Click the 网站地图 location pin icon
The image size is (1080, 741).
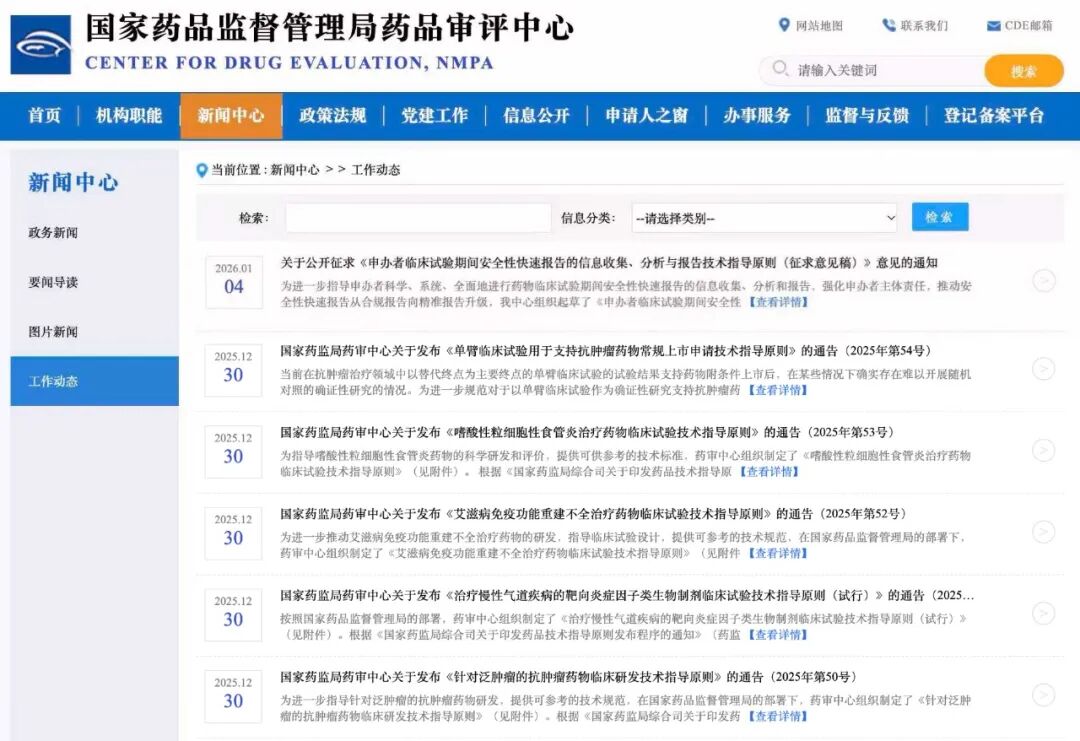(x=784, y=25)
